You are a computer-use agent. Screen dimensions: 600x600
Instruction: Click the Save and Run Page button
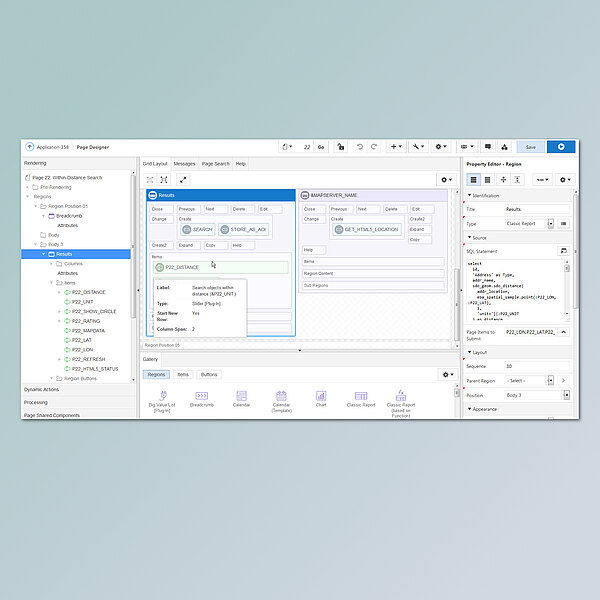(x=561, y=147)
